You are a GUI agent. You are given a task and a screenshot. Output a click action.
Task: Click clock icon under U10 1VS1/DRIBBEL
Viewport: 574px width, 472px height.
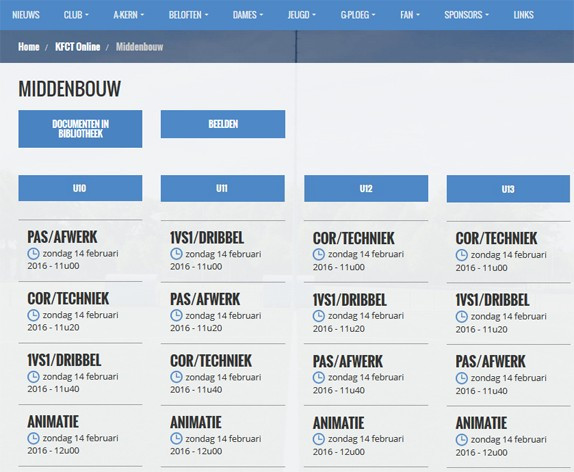(x=33, y=376)
